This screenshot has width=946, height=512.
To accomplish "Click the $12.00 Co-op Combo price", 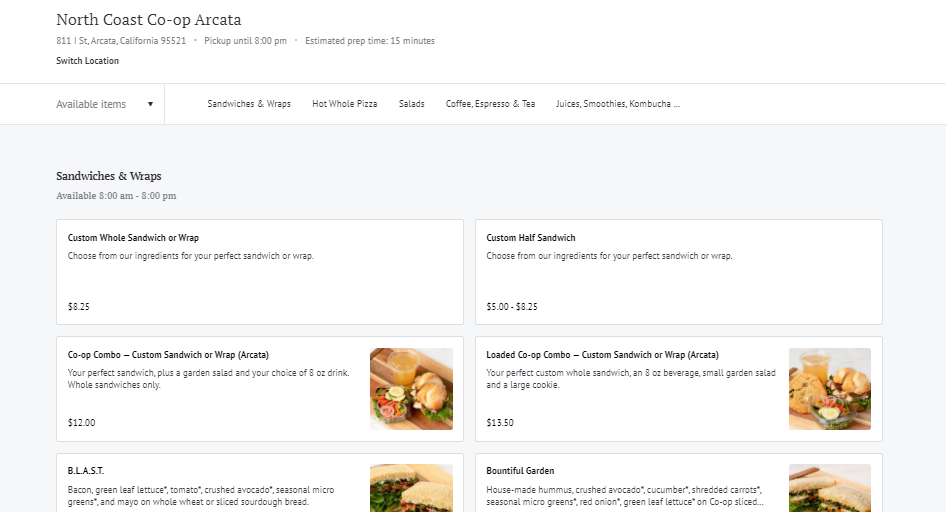I will [x=81, y=423].
